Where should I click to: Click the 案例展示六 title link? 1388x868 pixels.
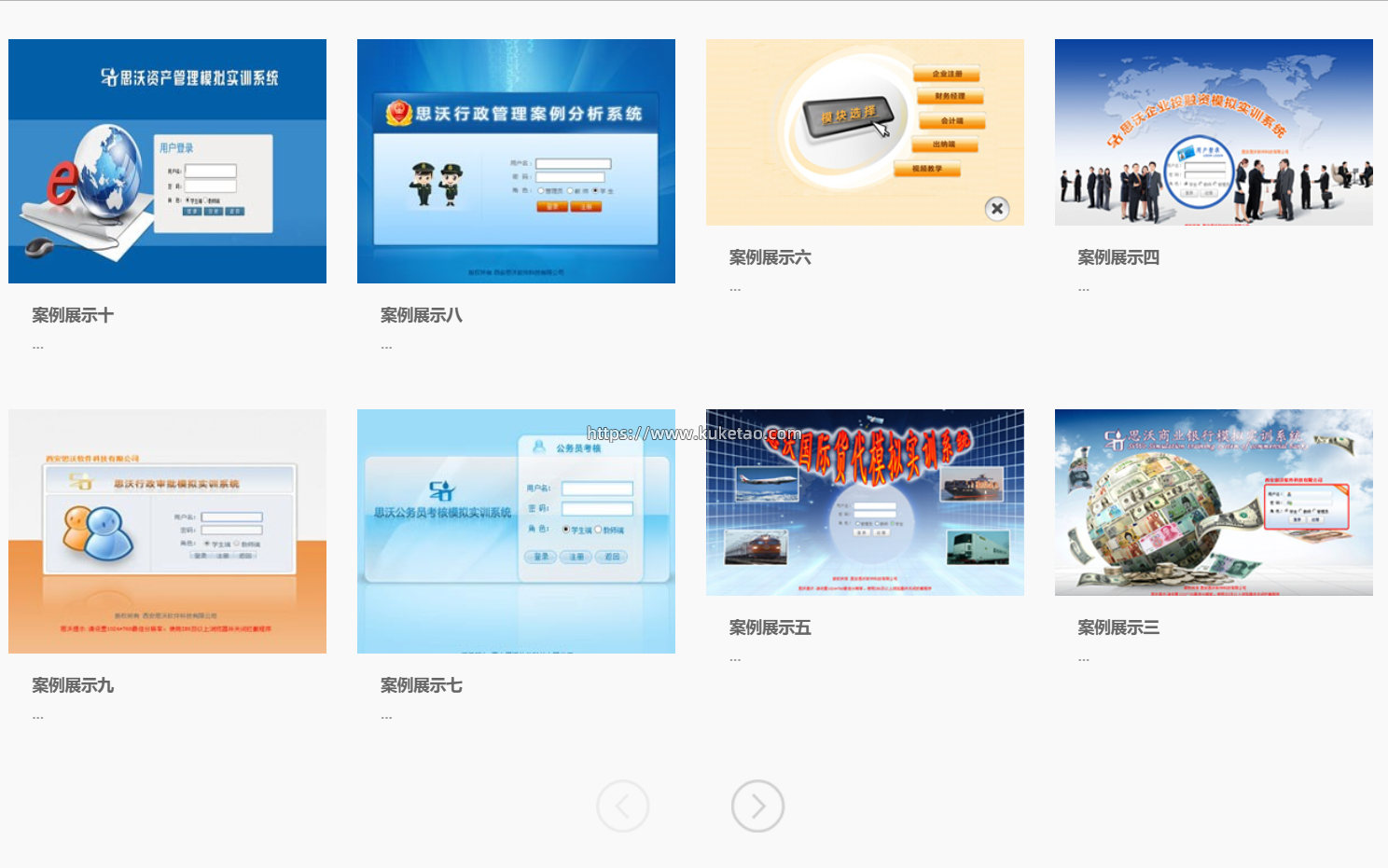[770, 257]
